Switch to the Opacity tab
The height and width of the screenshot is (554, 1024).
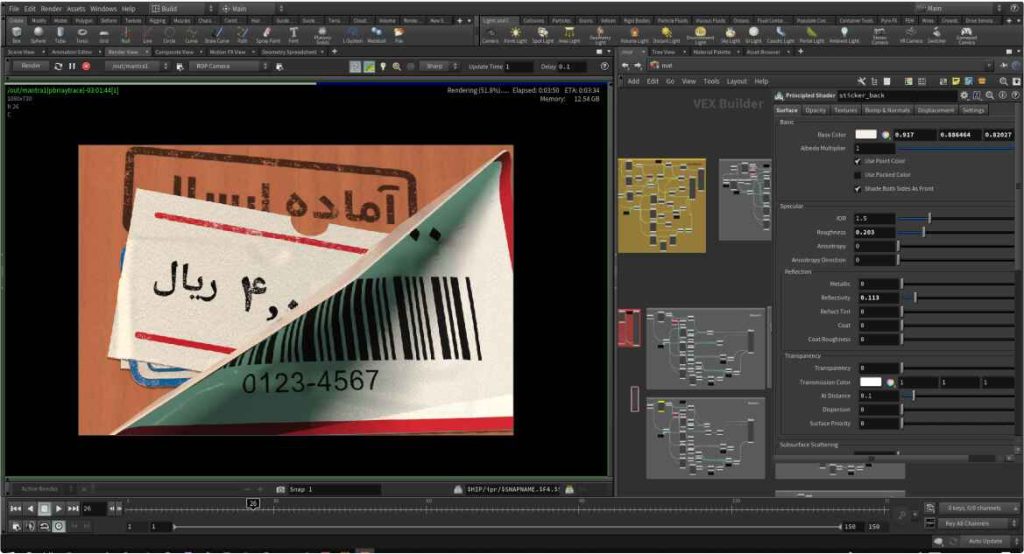[815, 110]
